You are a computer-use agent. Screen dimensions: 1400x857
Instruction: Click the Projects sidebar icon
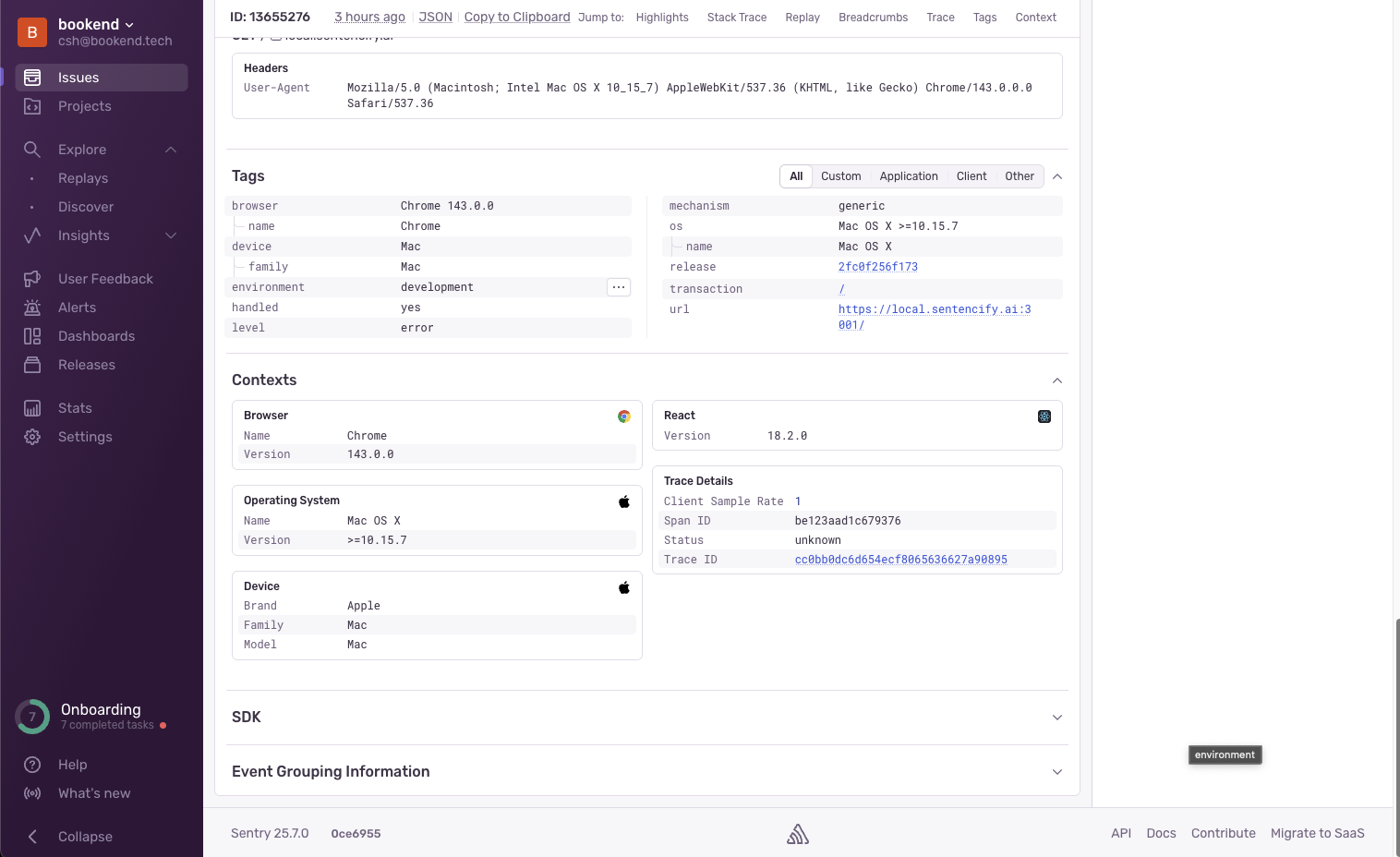32,106
